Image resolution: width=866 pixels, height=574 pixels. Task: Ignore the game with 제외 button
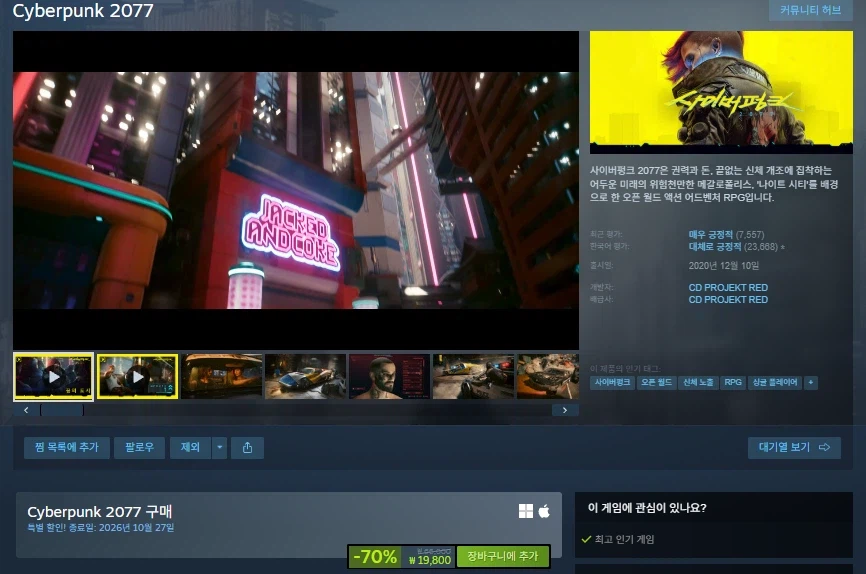[x=190, y=447]
